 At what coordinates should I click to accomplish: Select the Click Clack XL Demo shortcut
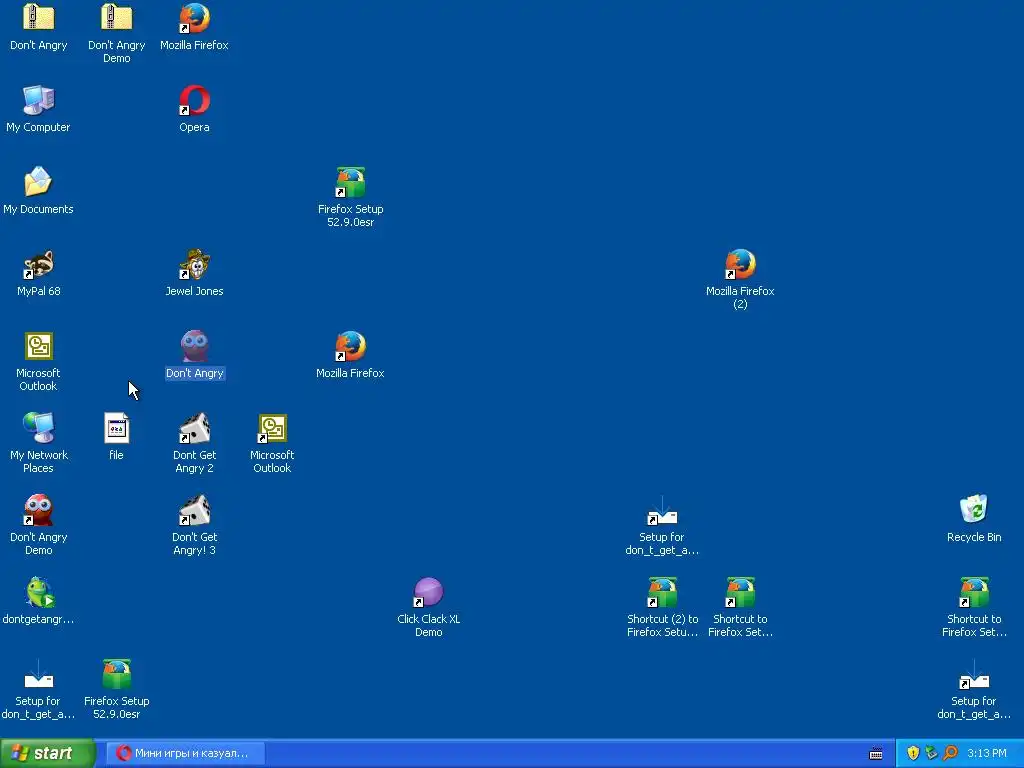tap(428, 593)
